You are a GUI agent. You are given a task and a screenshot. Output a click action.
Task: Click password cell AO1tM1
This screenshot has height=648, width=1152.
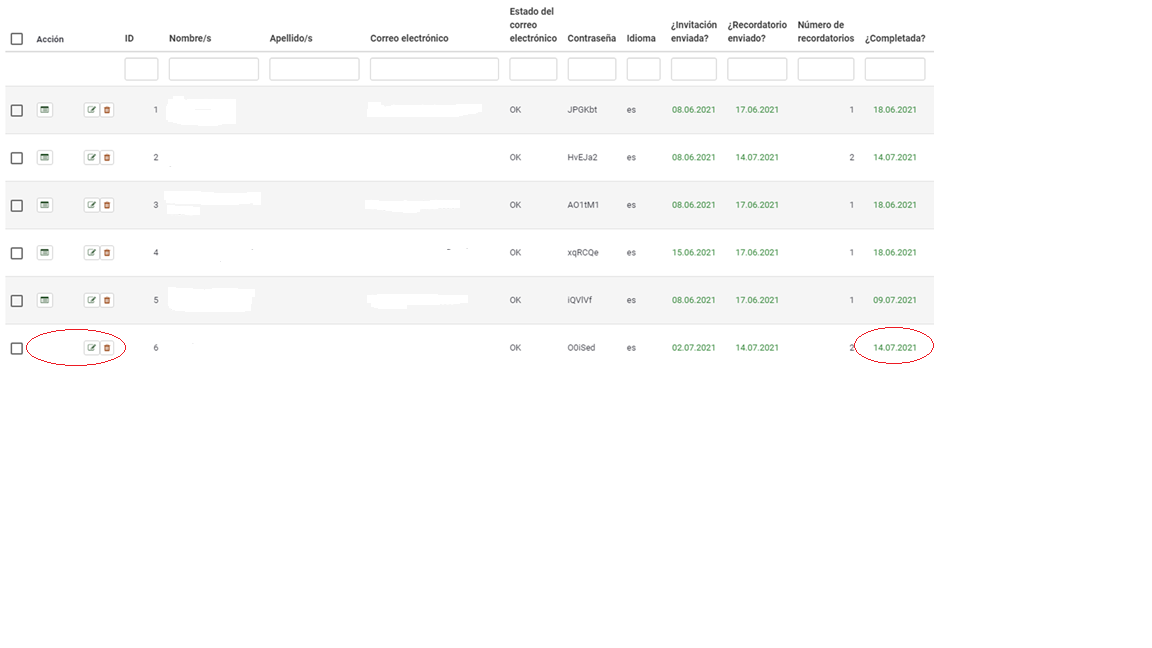point(583,205)
